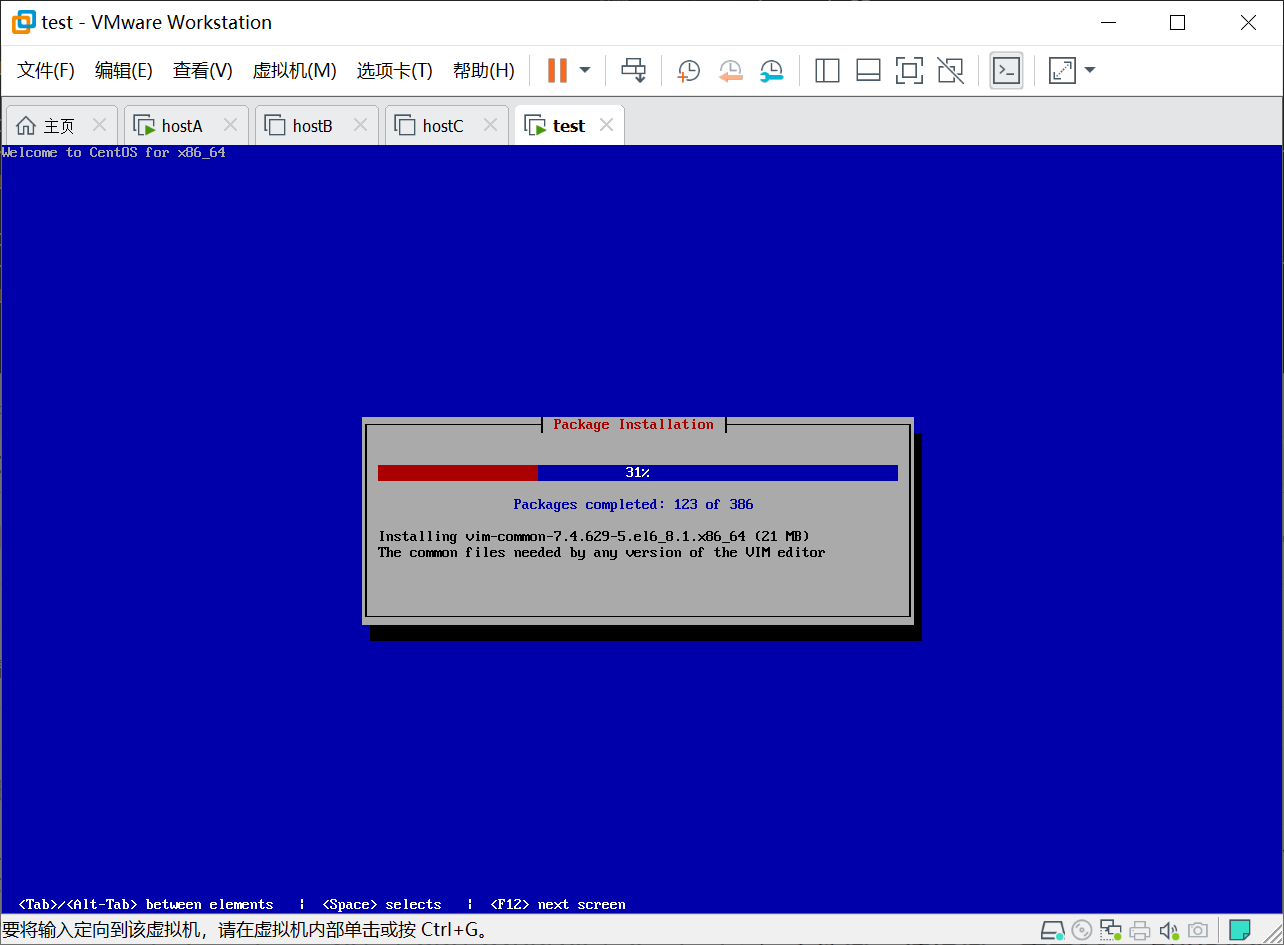Toggle the thumbnail bar layout icon

868,70
